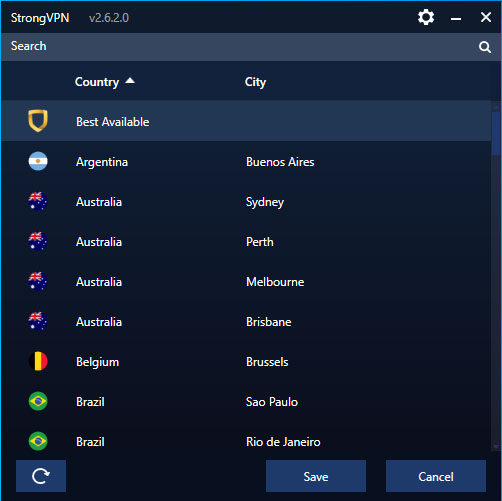Choose the Brisbane server
Screen dimensions: 502x501
(x=269, y=322)
